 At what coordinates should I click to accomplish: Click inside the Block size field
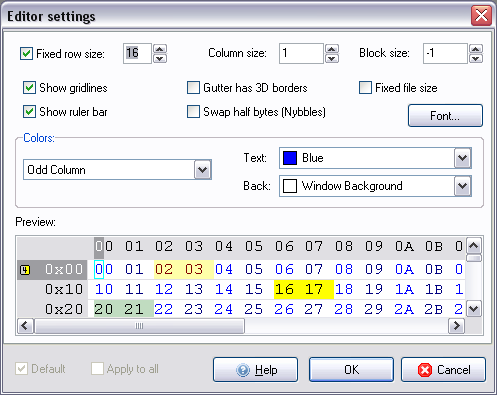pyautogui.click(x=445, y=53)
